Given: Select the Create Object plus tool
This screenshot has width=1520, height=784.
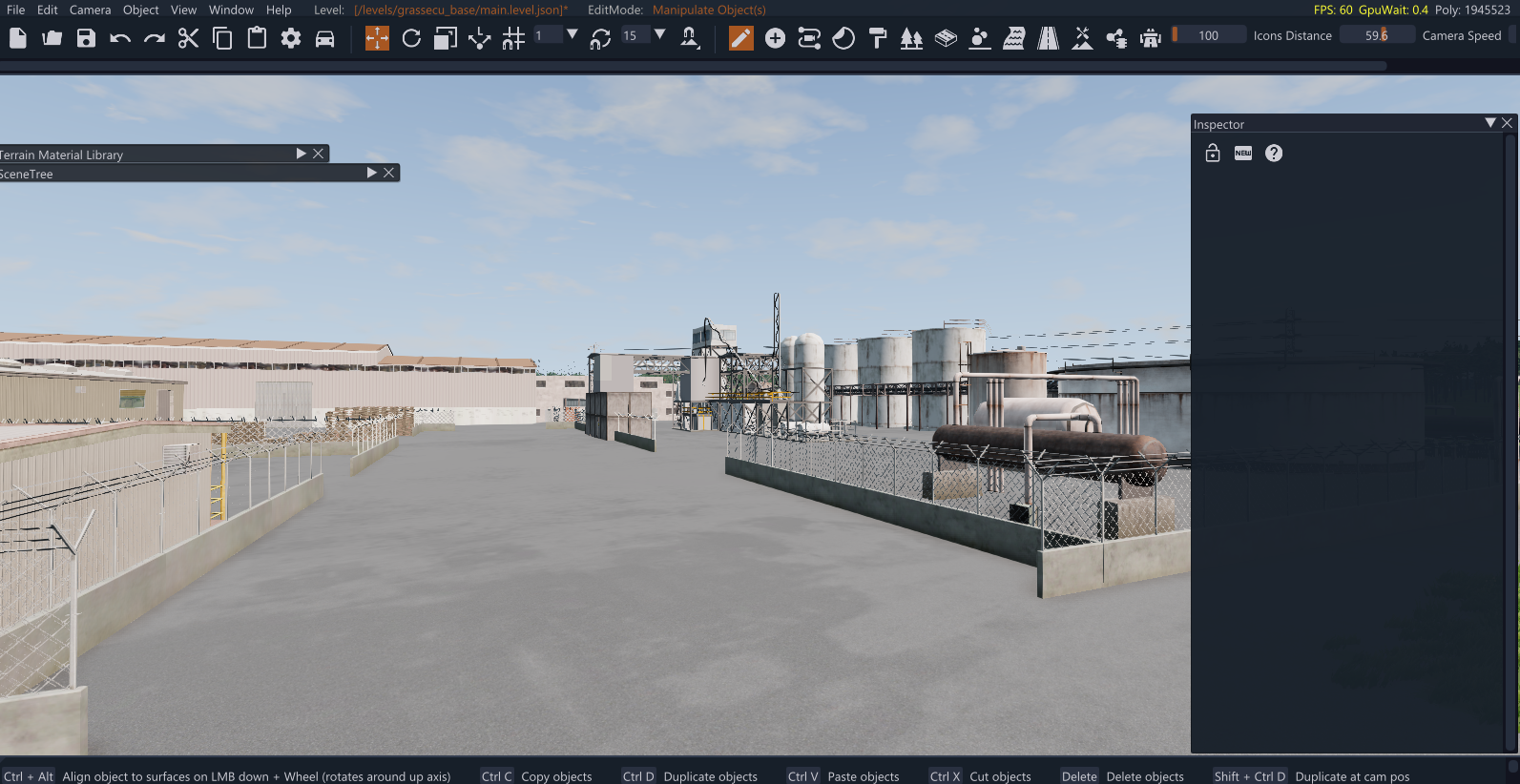Looking at the screenshot, I should point(776,38).
